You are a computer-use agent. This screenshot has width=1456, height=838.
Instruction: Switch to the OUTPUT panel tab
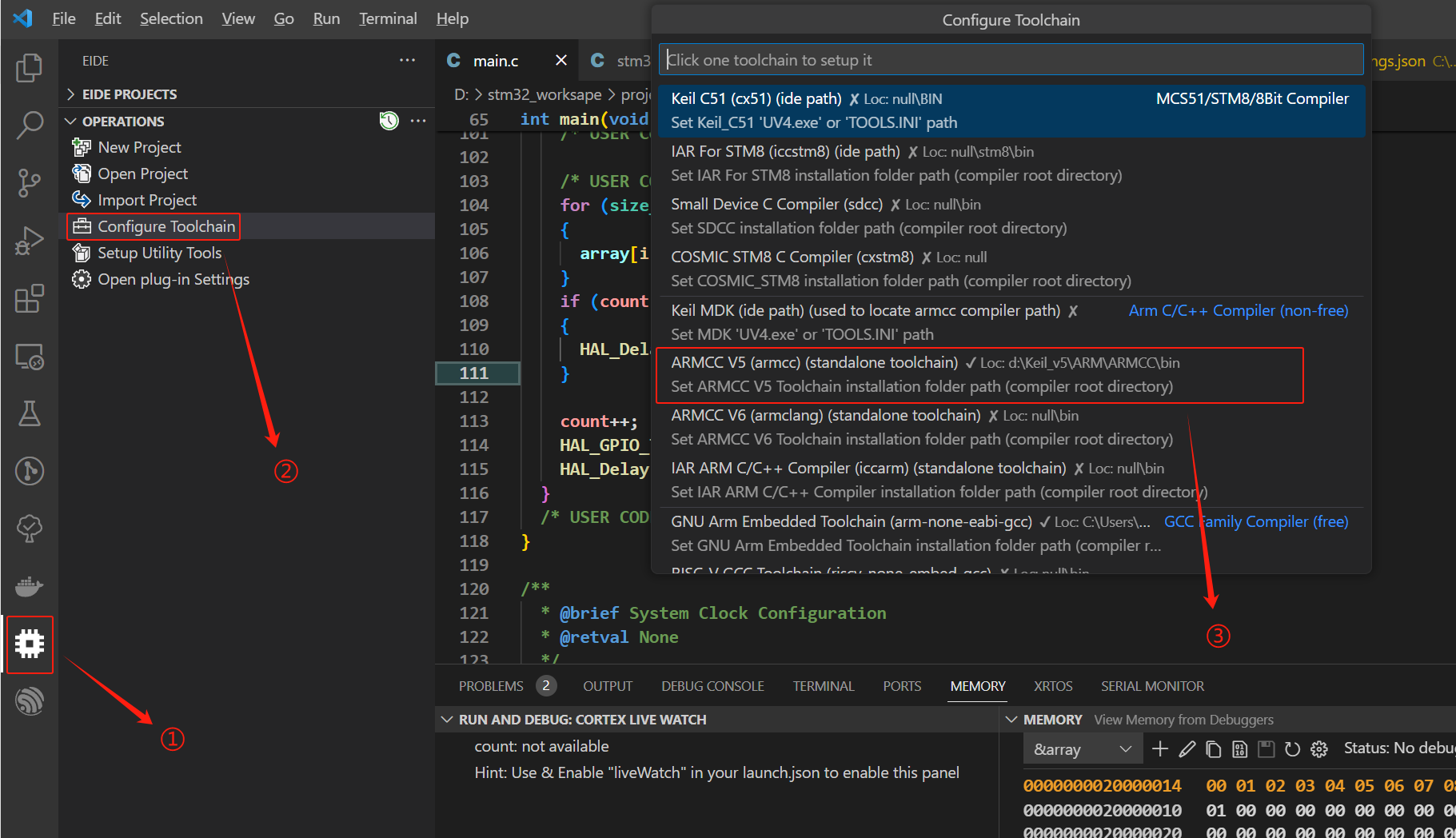coord(608,686)
